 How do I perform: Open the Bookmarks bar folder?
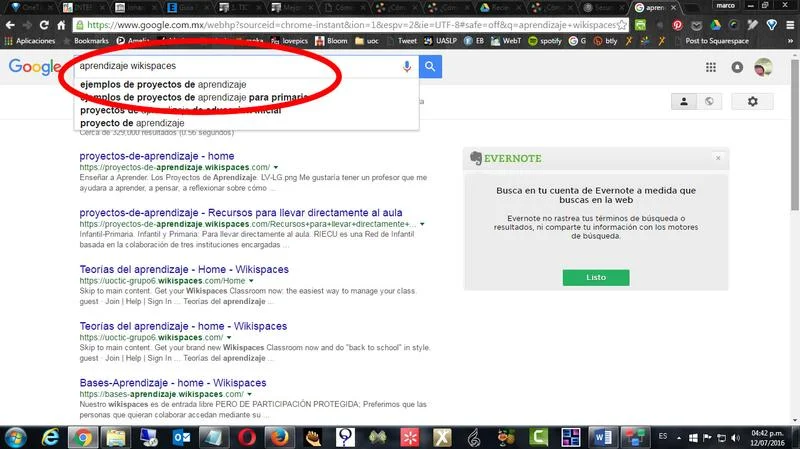[x=86, y=41]
